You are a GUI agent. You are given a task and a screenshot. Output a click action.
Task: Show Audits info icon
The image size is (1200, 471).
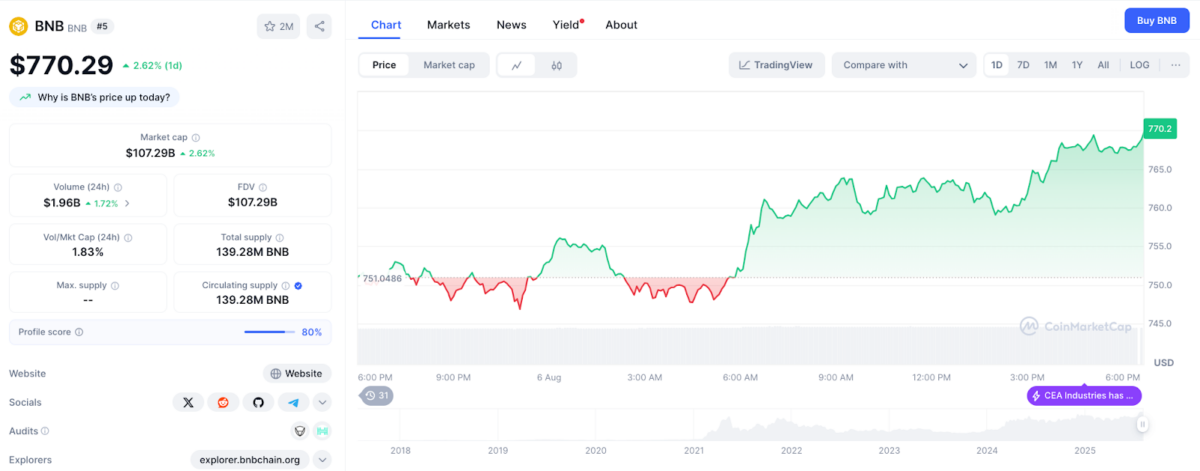(x=45, y=431)
